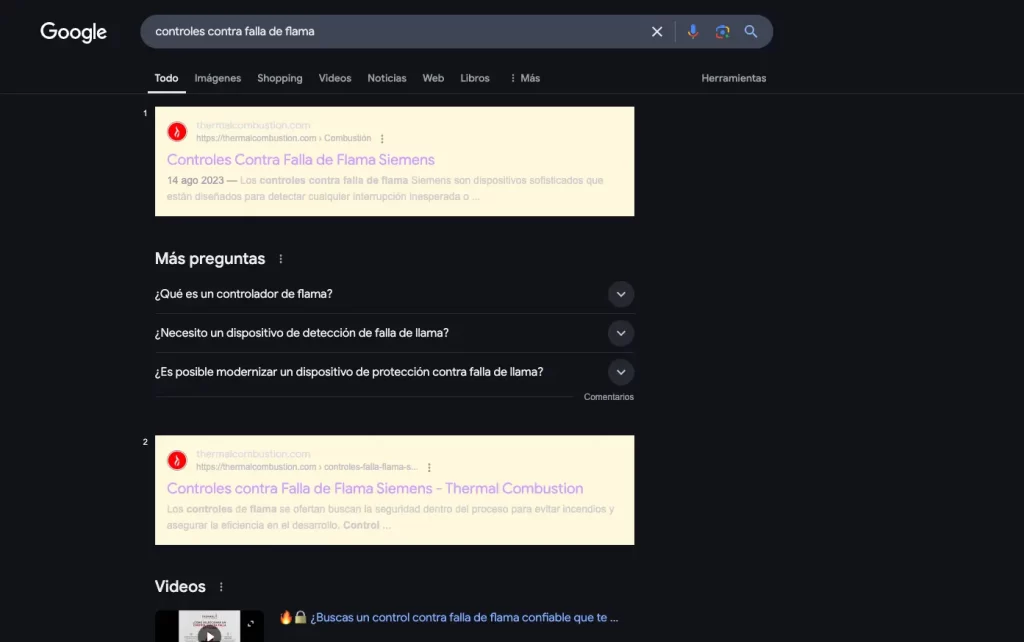This screenshot has height=642, width=1024.
Task: Click the Google logo
Action: tap(73, 32)
